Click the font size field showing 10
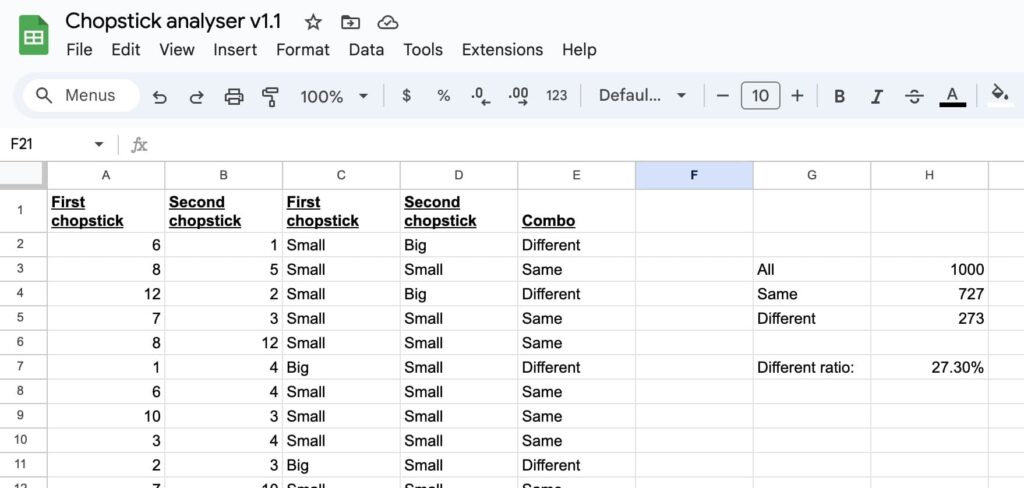1024x488 pixels. point(760,96)
